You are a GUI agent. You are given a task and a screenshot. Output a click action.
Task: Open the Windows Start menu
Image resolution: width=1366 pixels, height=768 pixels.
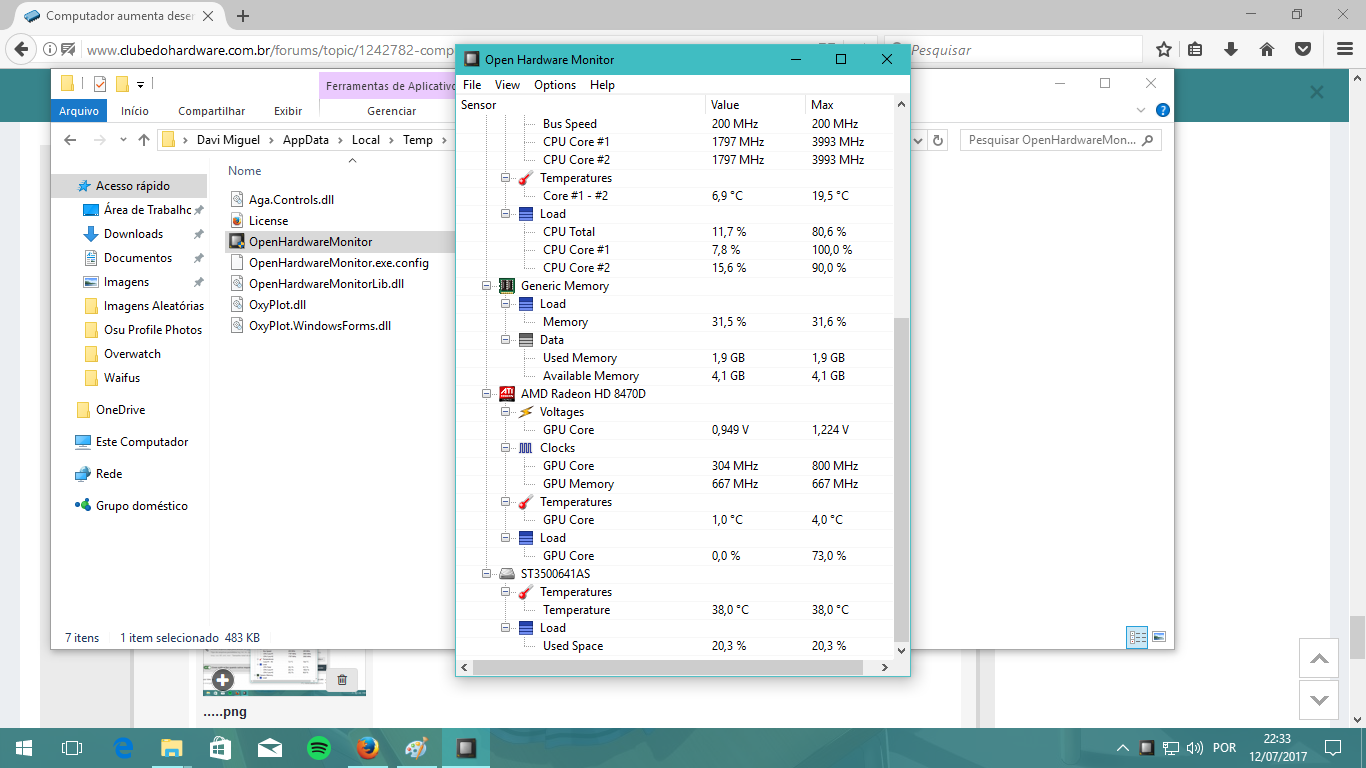pyautogui.click(x=24, y=748)
